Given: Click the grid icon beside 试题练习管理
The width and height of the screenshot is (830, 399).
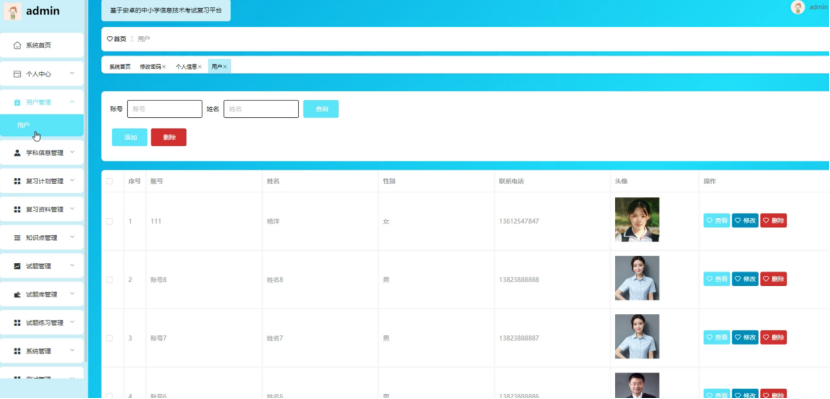Looking at the screenshot, I should point(17,323).
